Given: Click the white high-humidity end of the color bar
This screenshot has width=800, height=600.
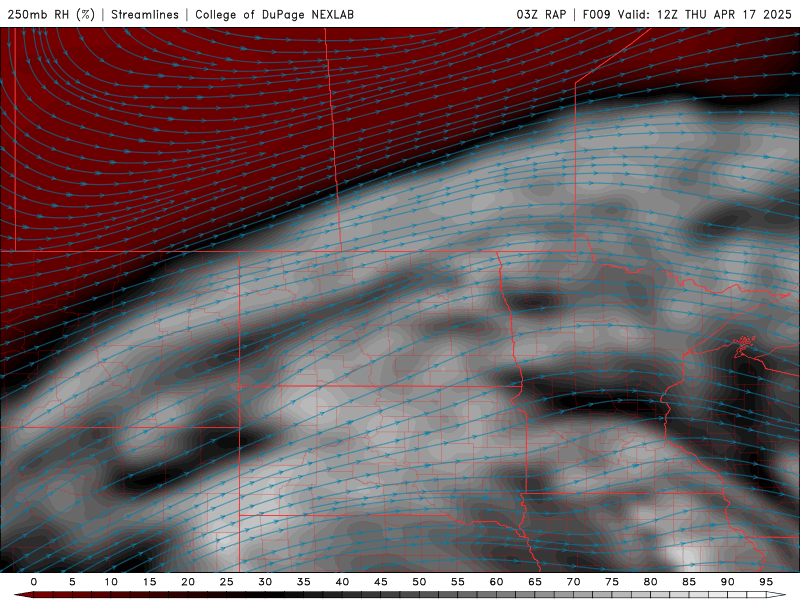Looking at the screenshot, I should click(776, 595).
